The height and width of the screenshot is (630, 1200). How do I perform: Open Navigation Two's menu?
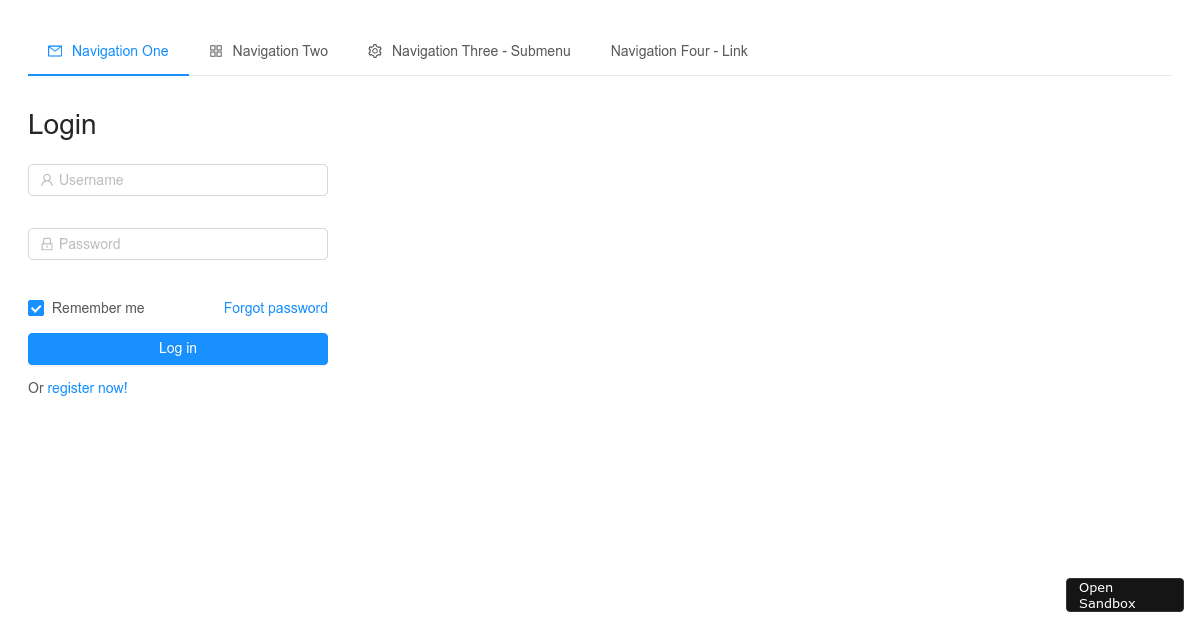[x=280, y=50]
